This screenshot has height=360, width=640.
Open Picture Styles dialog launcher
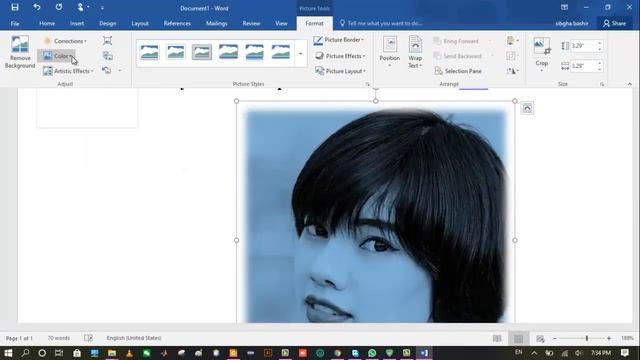[368, 84]
